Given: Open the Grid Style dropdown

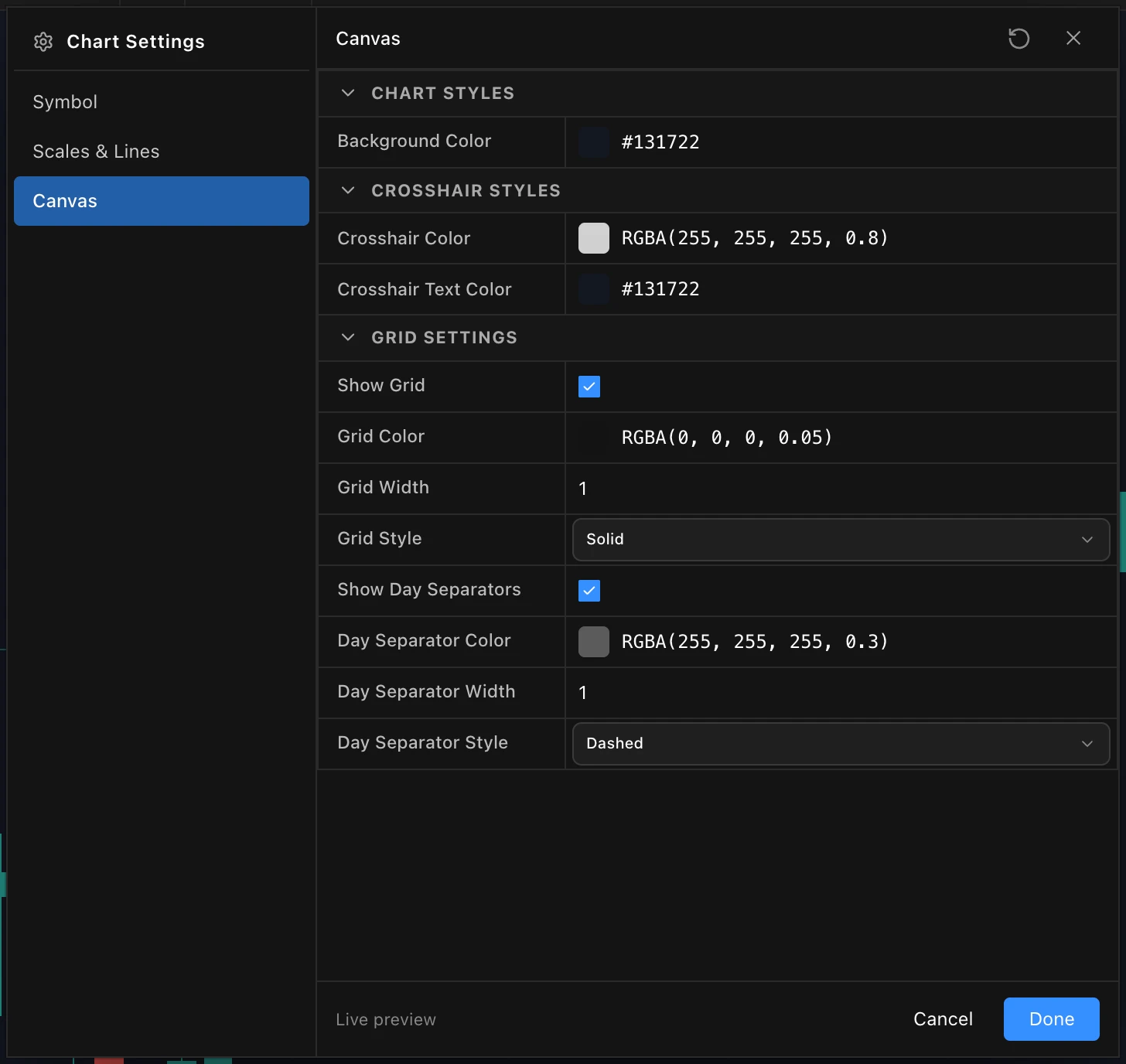Looking at the screenshot, I should pyautogui.click(x=841, y=540).
